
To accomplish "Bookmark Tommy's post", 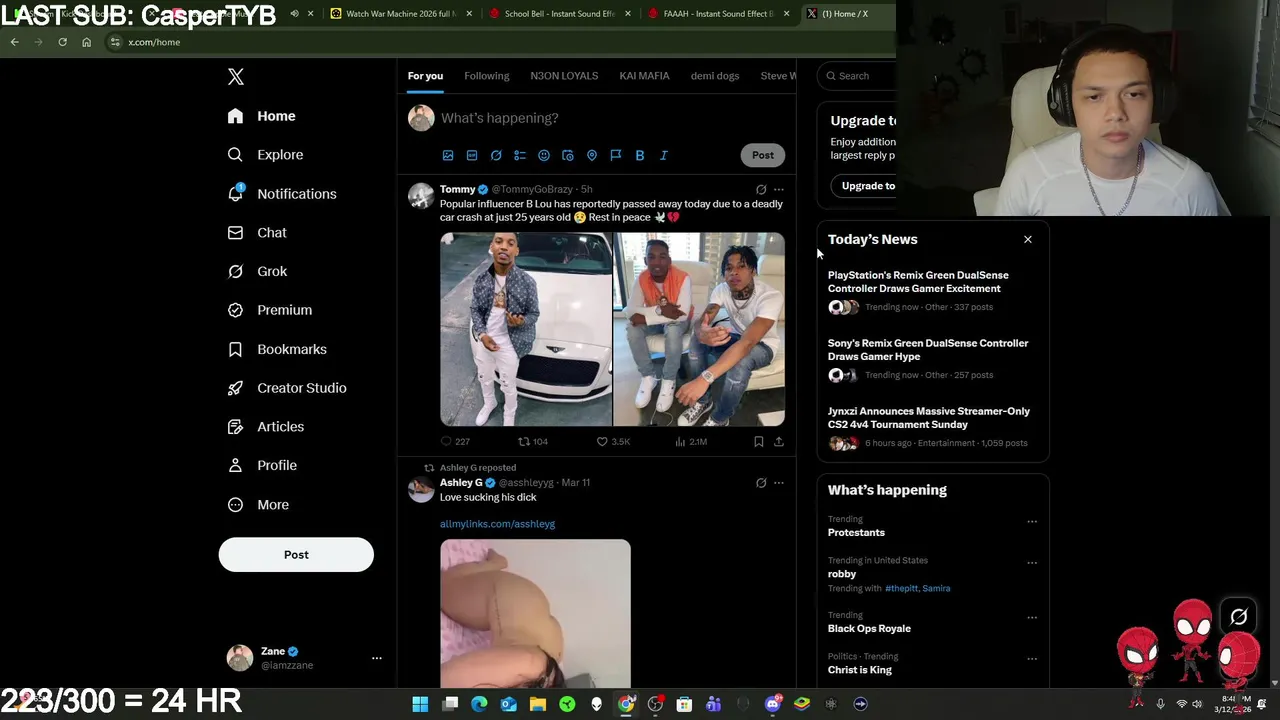I will 759,441.
